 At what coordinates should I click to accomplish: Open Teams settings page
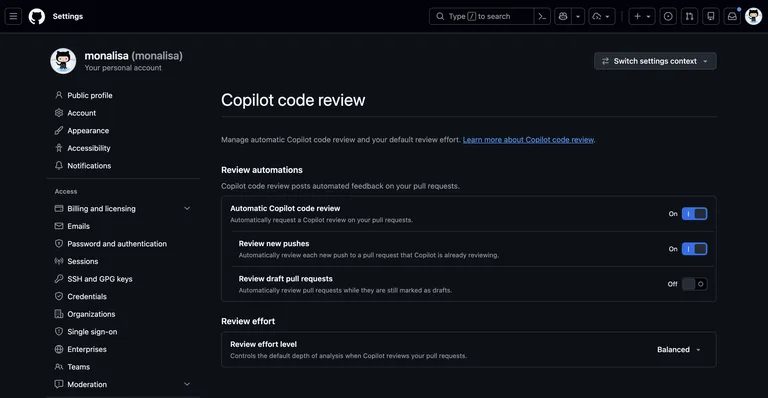78,367
